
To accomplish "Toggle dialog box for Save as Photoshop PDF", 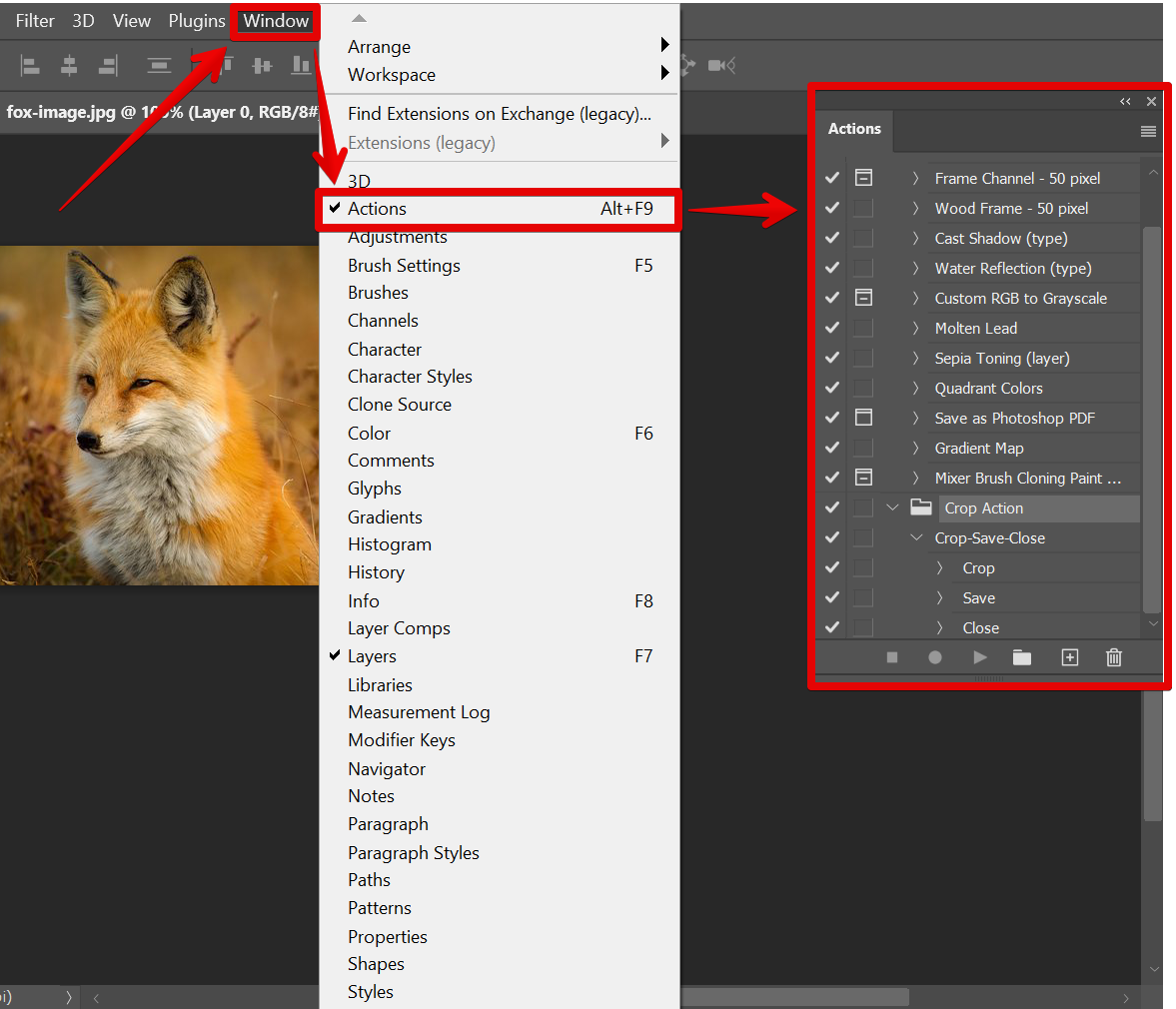I will point(863,418).
